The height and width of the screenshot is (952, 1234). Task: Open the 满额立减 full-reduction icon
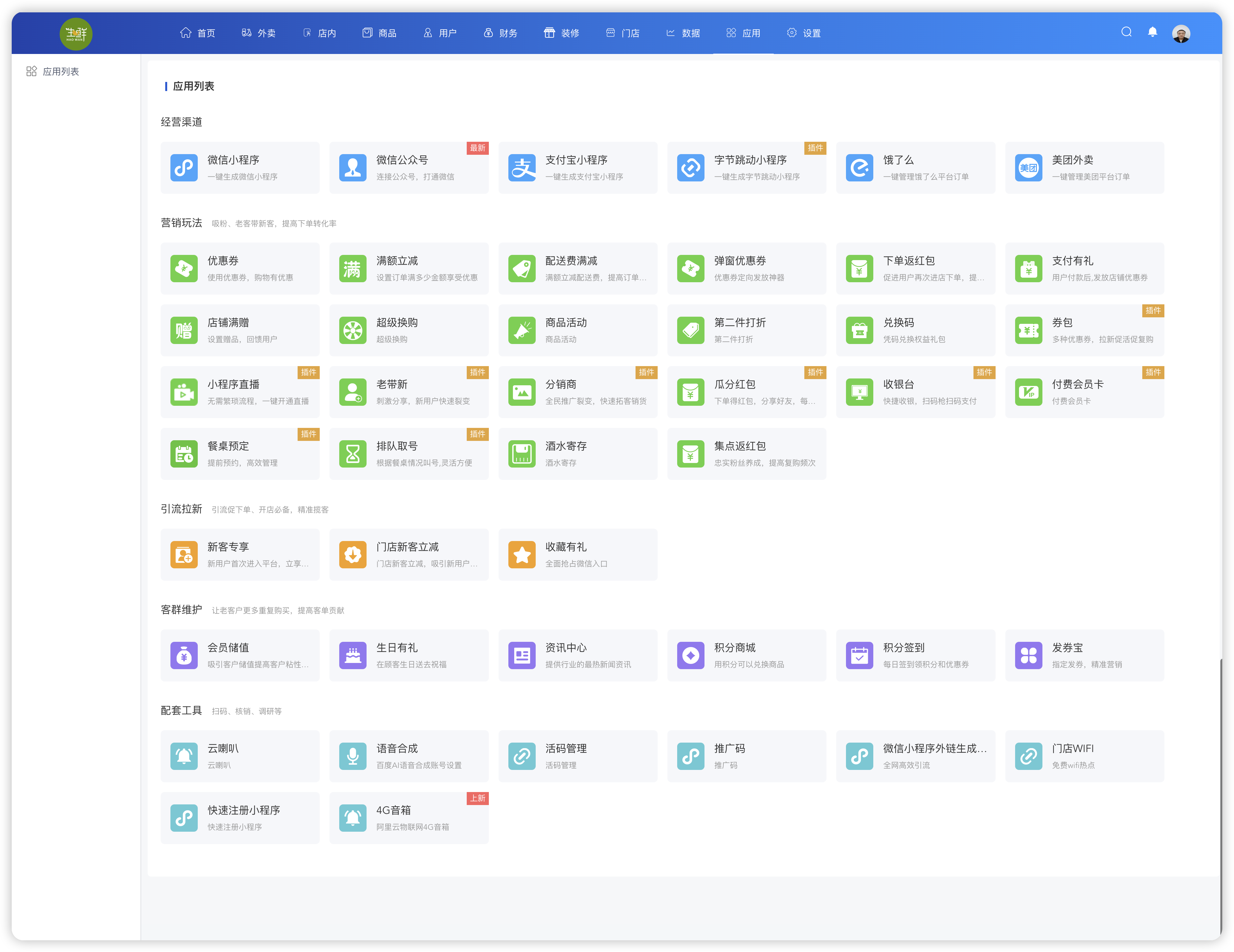point(353,268)
